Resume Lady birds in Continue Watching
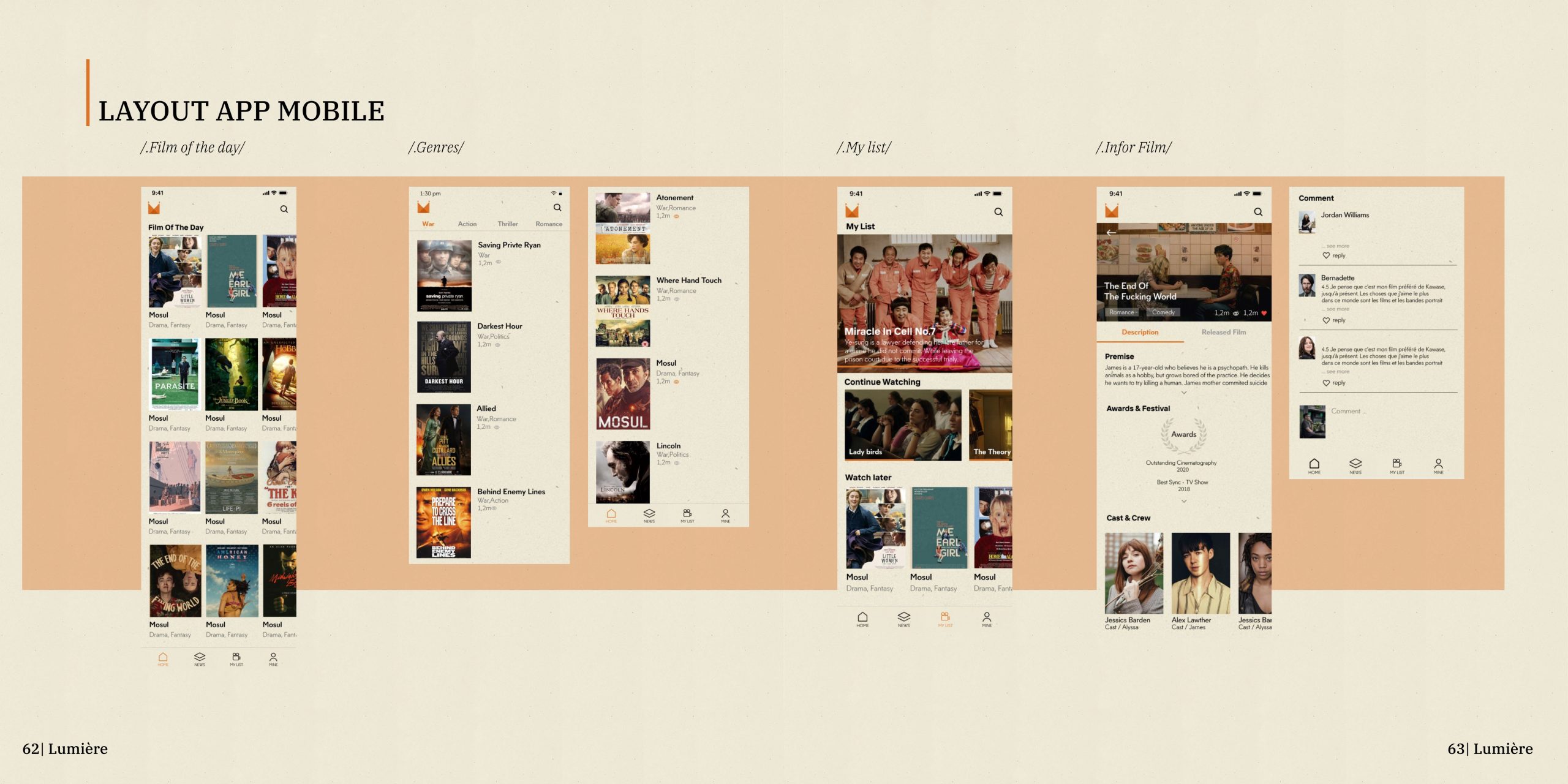Viewport: 1568px width, 784px height. coord(903,425)
